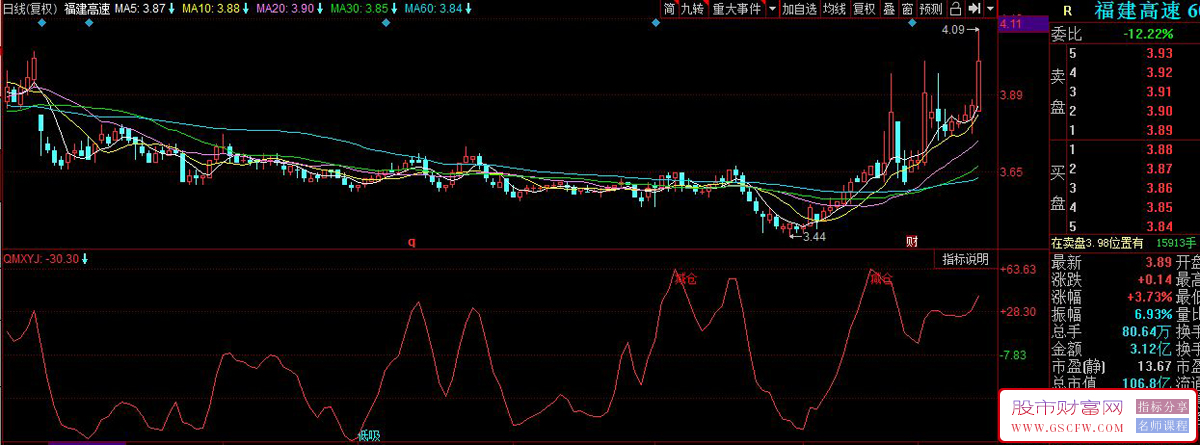Click the 加自选 add to watchlist button
Screen dimensions: 1200x445
coord(799,9)
